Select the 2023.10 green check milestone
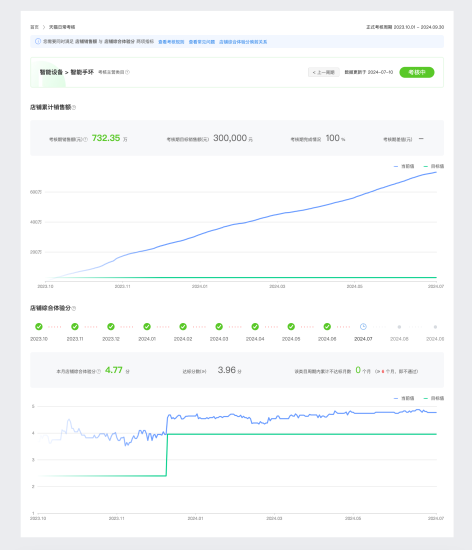This screenshot has height=550, width=472. (39, 327)
